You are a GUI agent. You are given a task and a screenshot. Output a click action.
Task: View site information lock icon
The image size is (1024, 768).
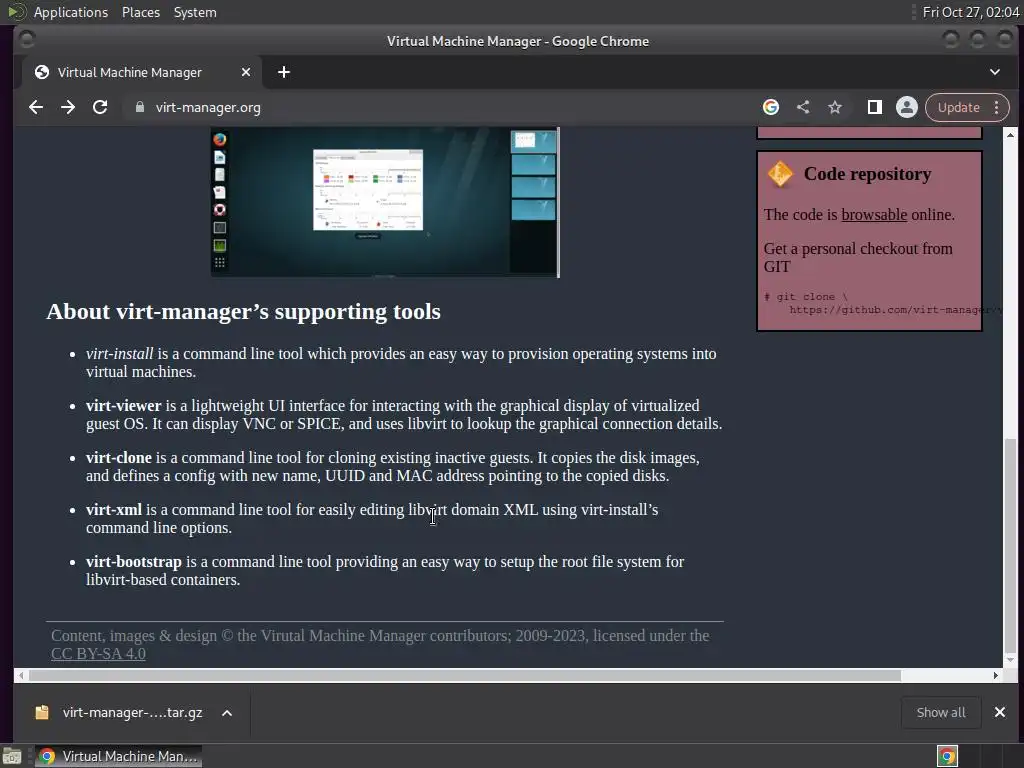(139, 107)
